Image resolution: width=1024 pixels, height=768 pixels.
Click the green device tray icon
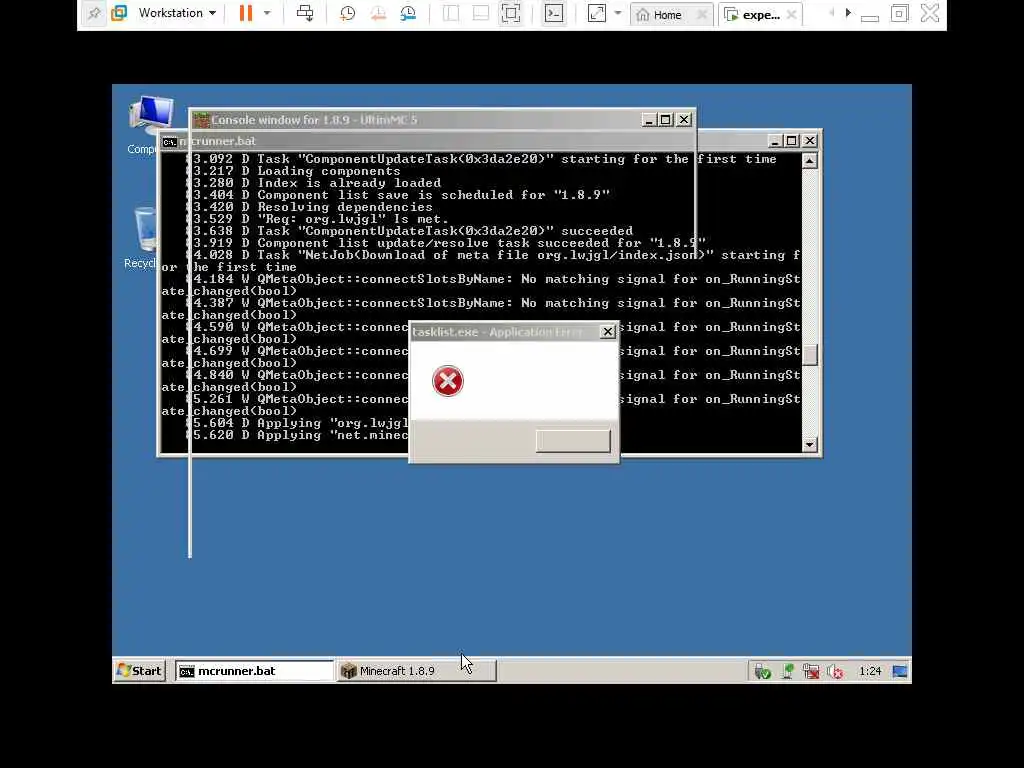pyautogui.click(x=788, y=671)
